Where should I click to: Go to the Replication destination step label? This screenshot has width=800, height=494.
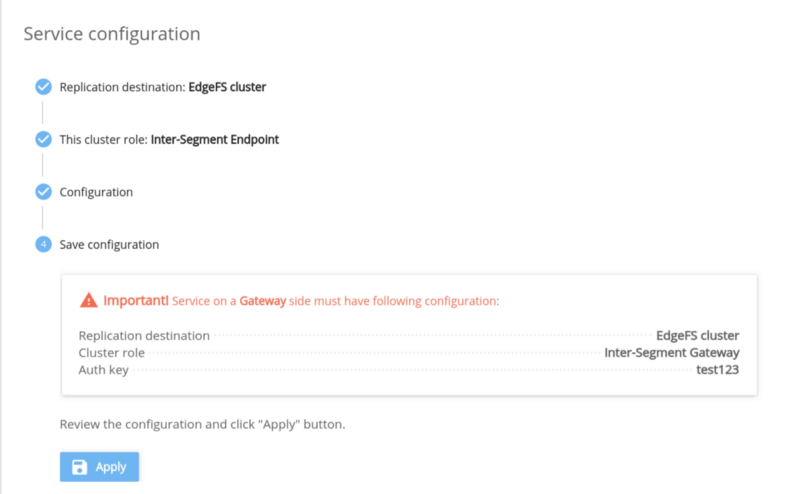click(163, 87)
